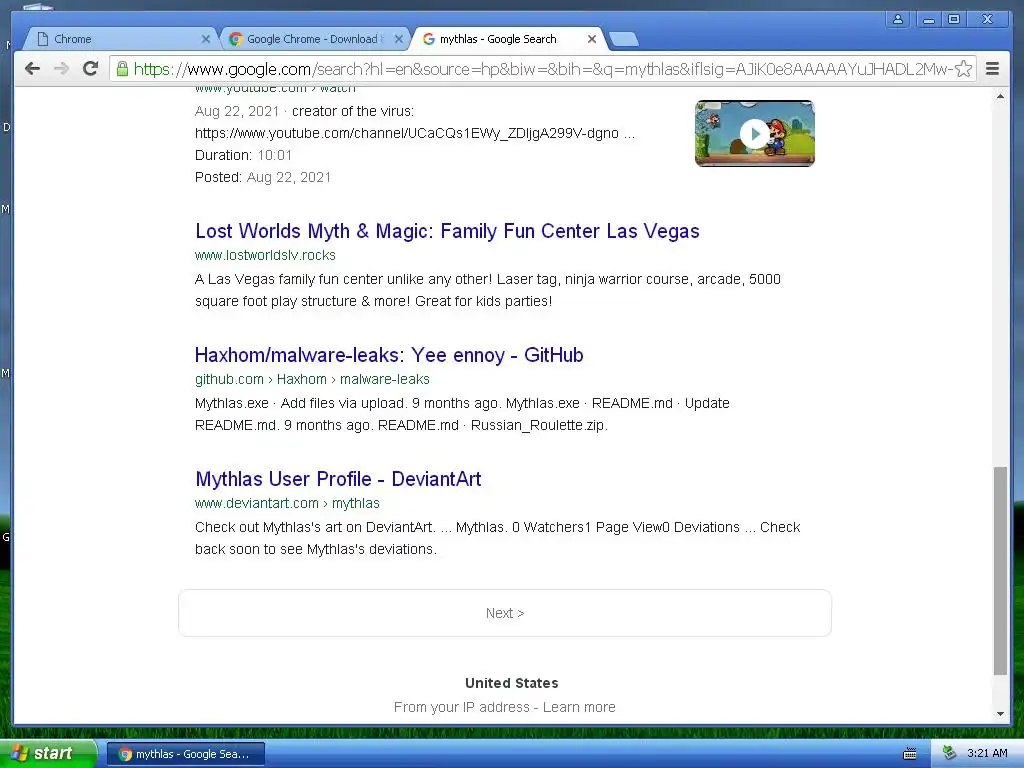This screenshot has width=1024, height=768.
Task: Reload the page with refresh icon
Action: (x=90, y=69)
